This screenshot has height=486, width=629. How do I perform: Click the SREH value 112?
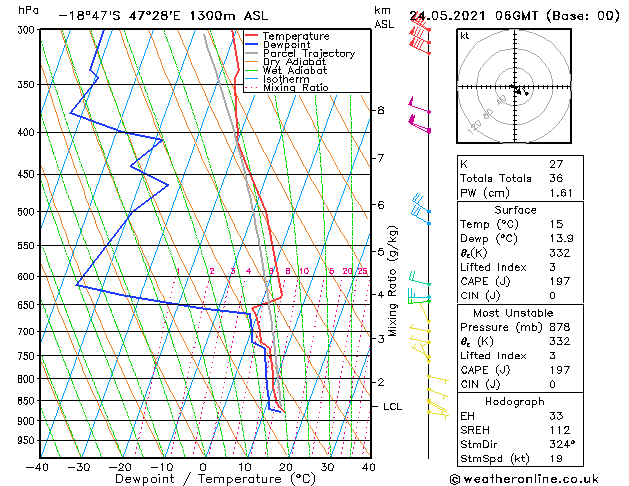point(560,430)
